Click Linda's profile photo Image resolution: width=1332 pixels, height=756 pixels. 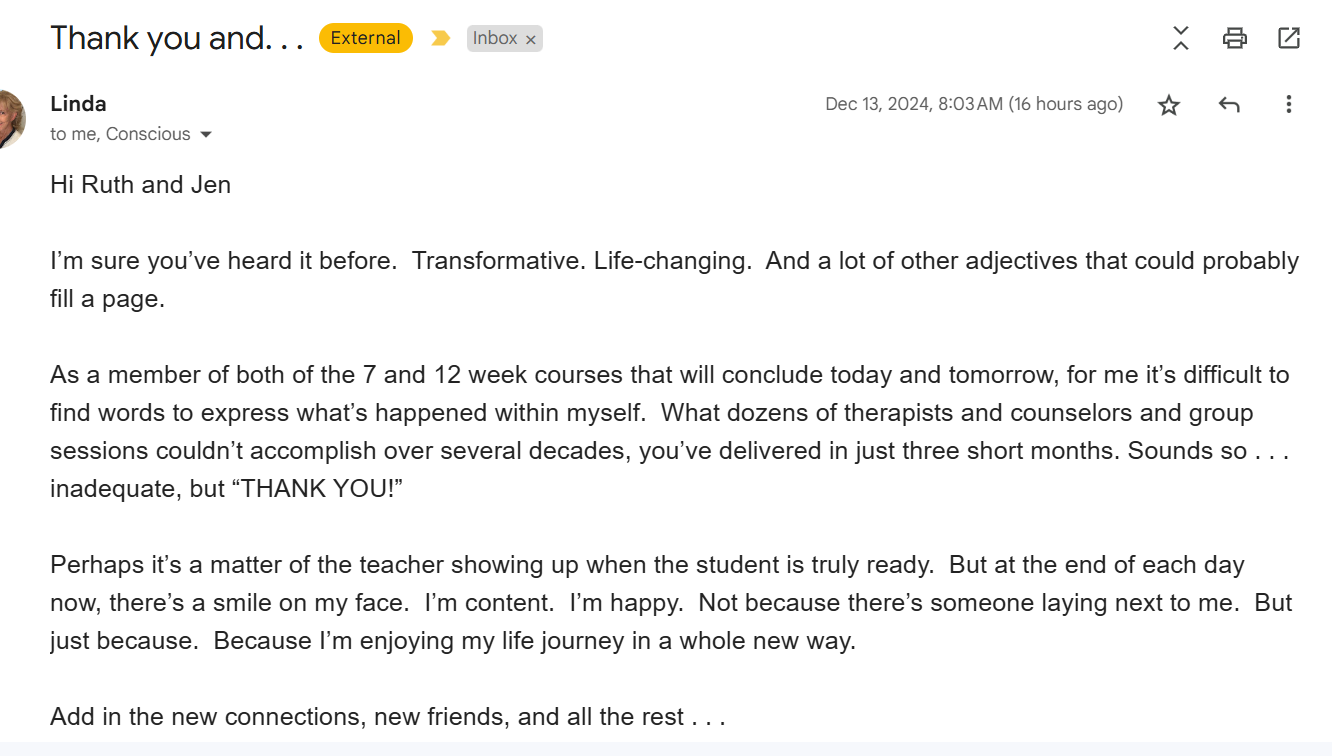click(10, 118)
